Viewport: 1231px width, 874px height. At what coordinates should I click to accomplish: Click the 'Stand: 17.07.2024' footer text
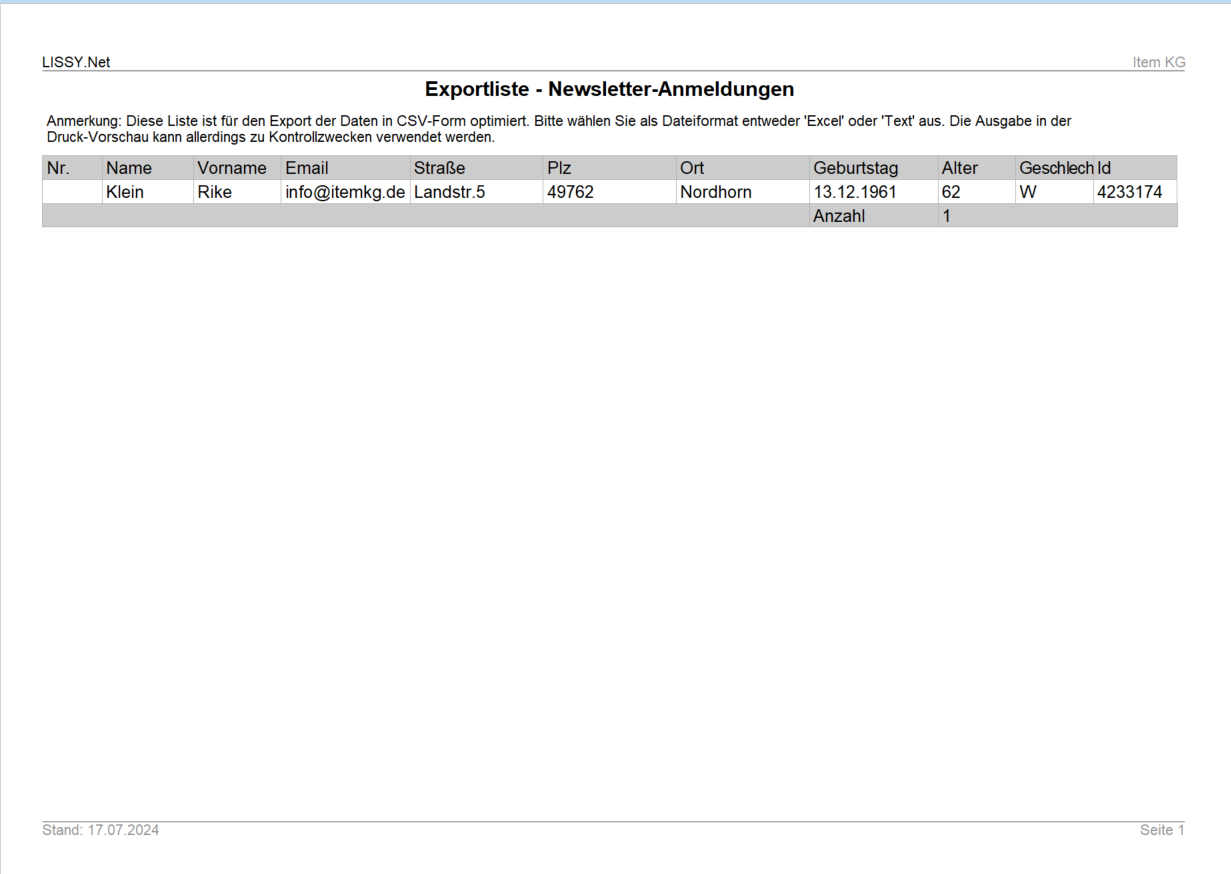tap(100, 830)
